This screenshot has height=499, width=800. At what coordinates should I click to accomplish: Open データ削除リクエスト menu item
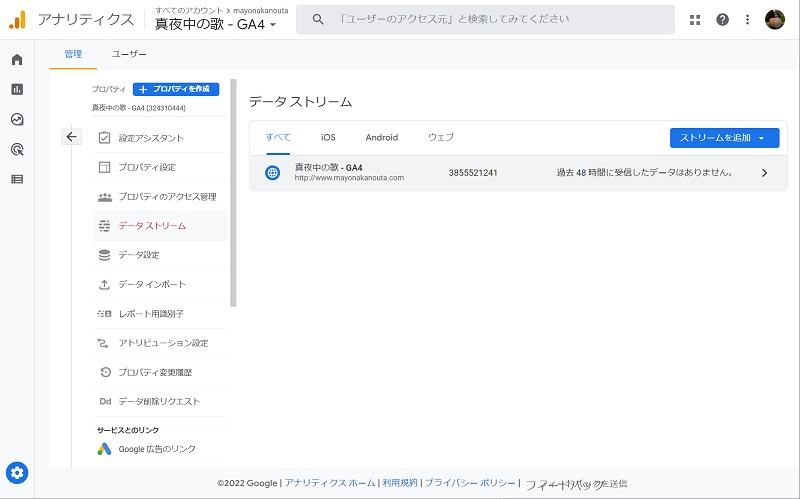point(160,401)
